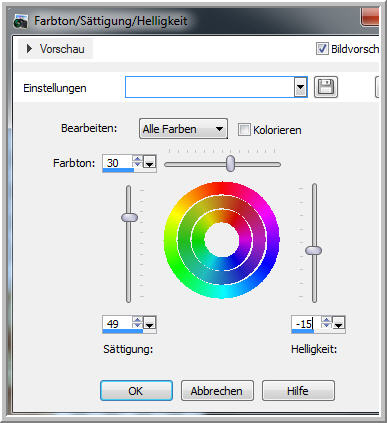Enable the Kolorieren checkbox

pyautogui.click(x=244, y=129)
